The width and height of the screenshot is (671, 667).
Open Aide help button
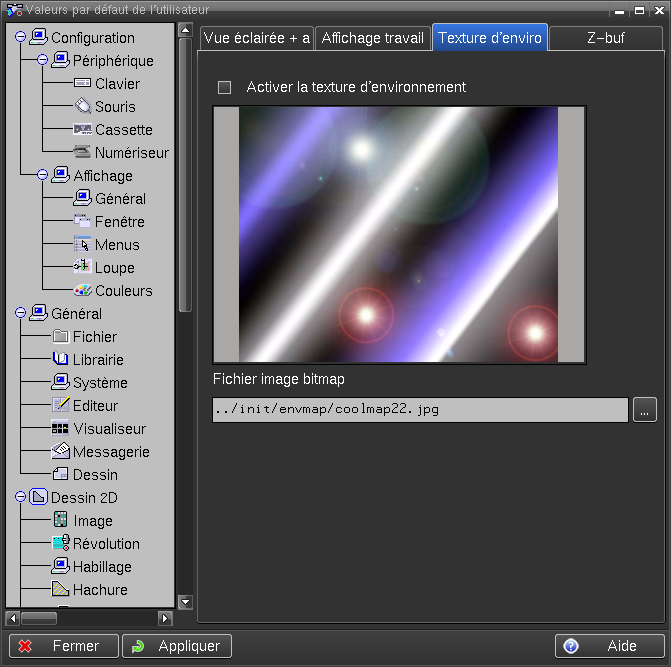tap(610, 646)
